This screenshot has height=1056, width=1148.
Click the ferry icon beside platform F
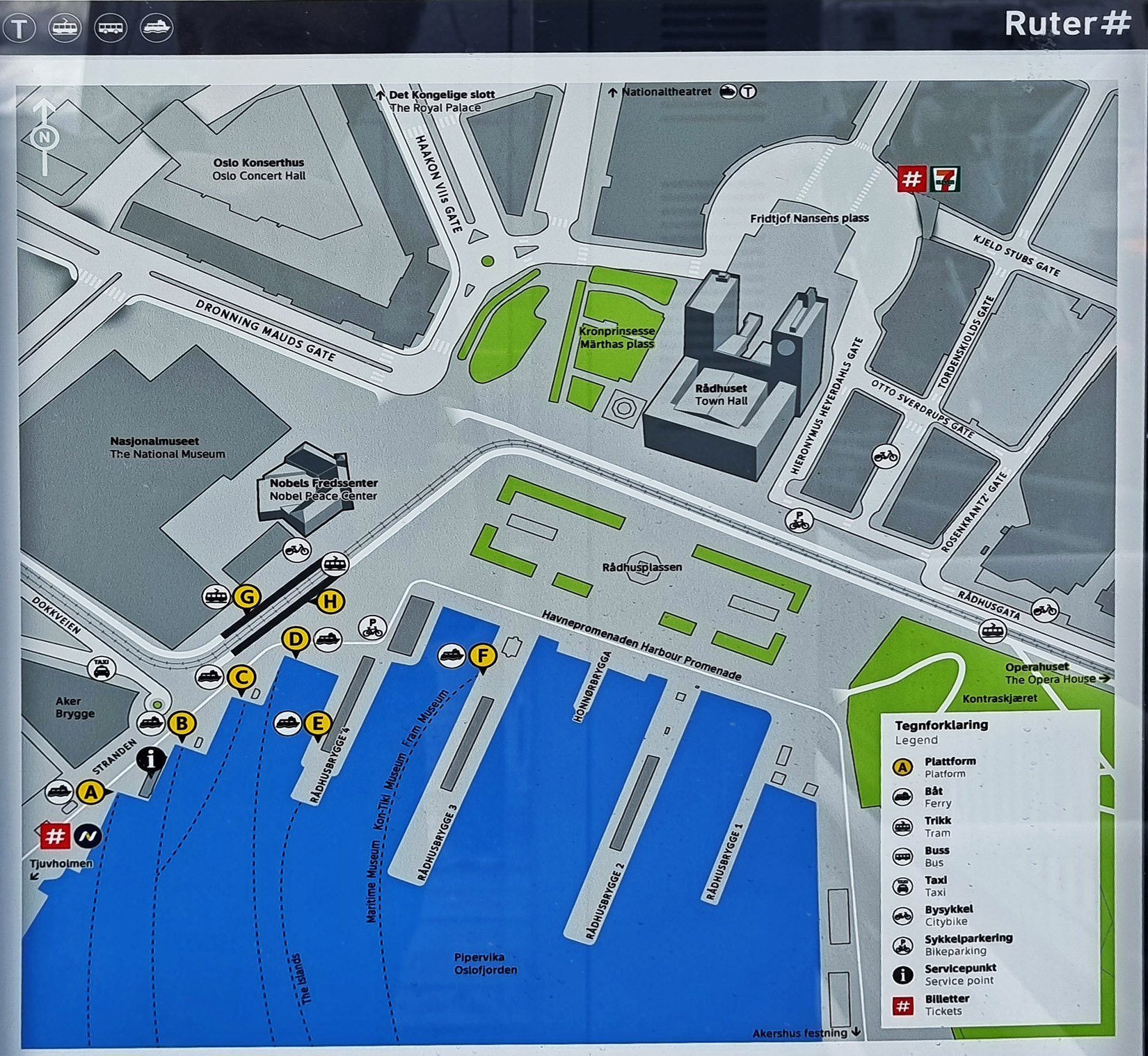452,655
